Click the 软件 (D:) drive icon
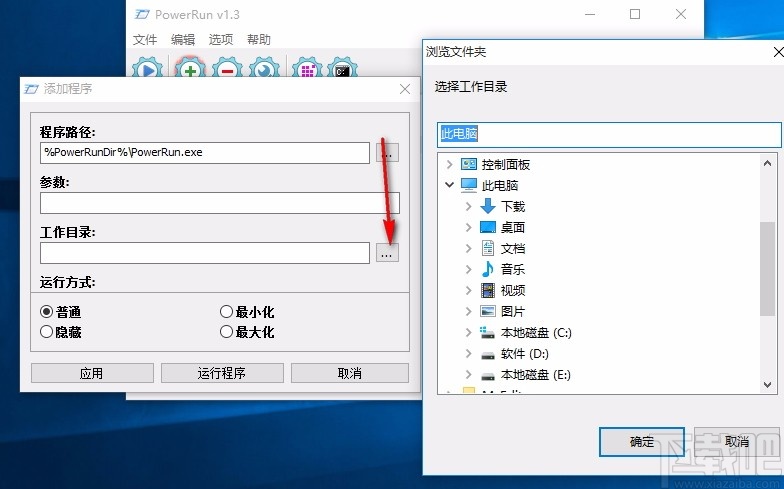The height and width of the screenshot is (489, 784). click(488, 354)
